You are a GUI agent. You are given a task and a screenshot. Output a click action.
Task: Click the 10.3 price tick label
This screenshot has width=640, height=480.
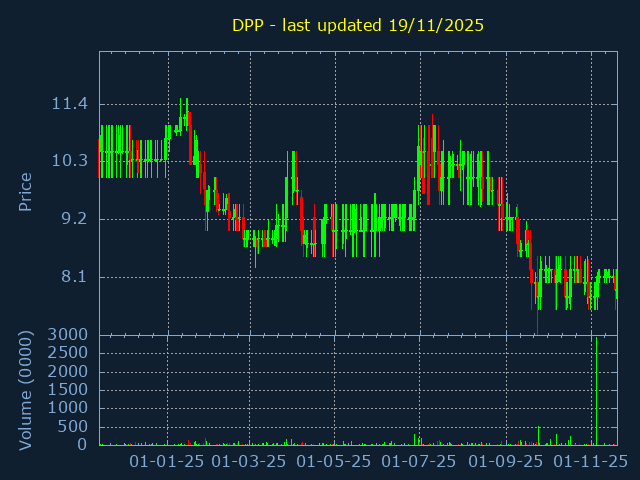(x=70, y=161)
